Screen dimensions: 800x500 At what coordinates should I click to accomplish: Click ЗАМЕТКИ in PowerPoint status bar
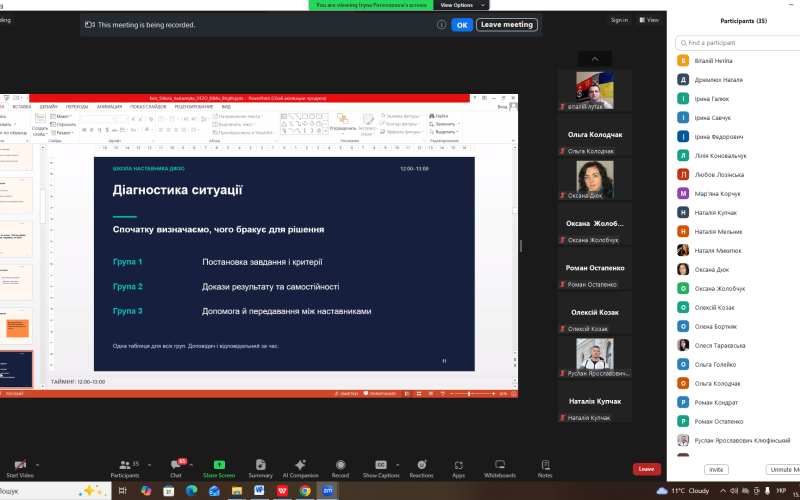[x=346, y=394]
